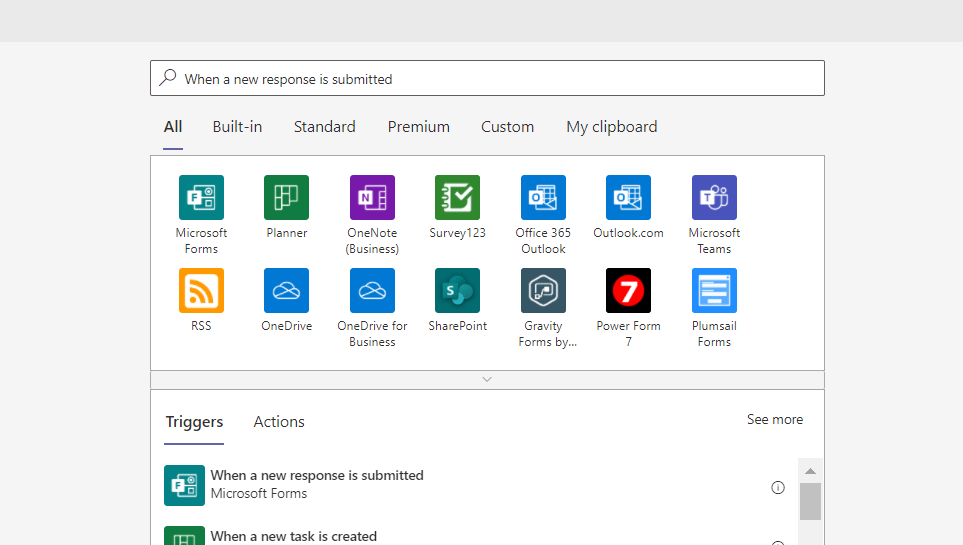Open the SharePoint connector
Screen dimensions: 963x545
point(457,290)
